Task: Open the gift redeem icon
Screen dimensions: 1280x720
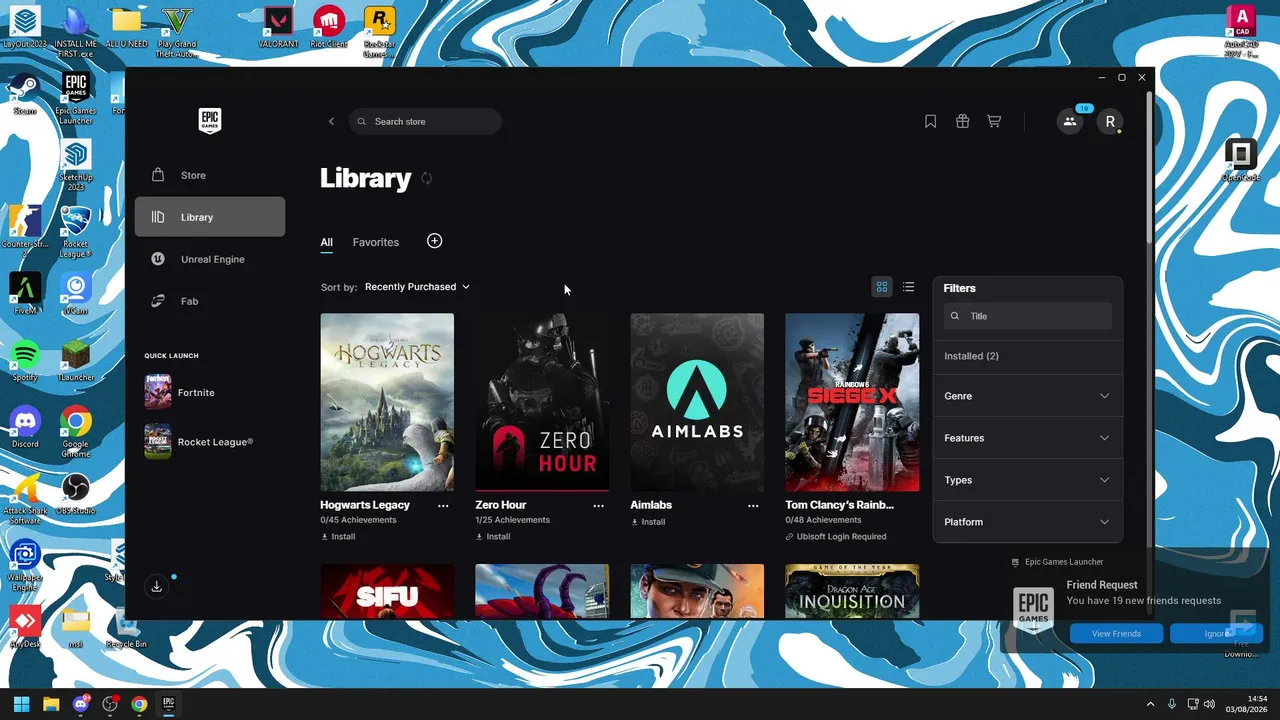Action: pos(962,122)
